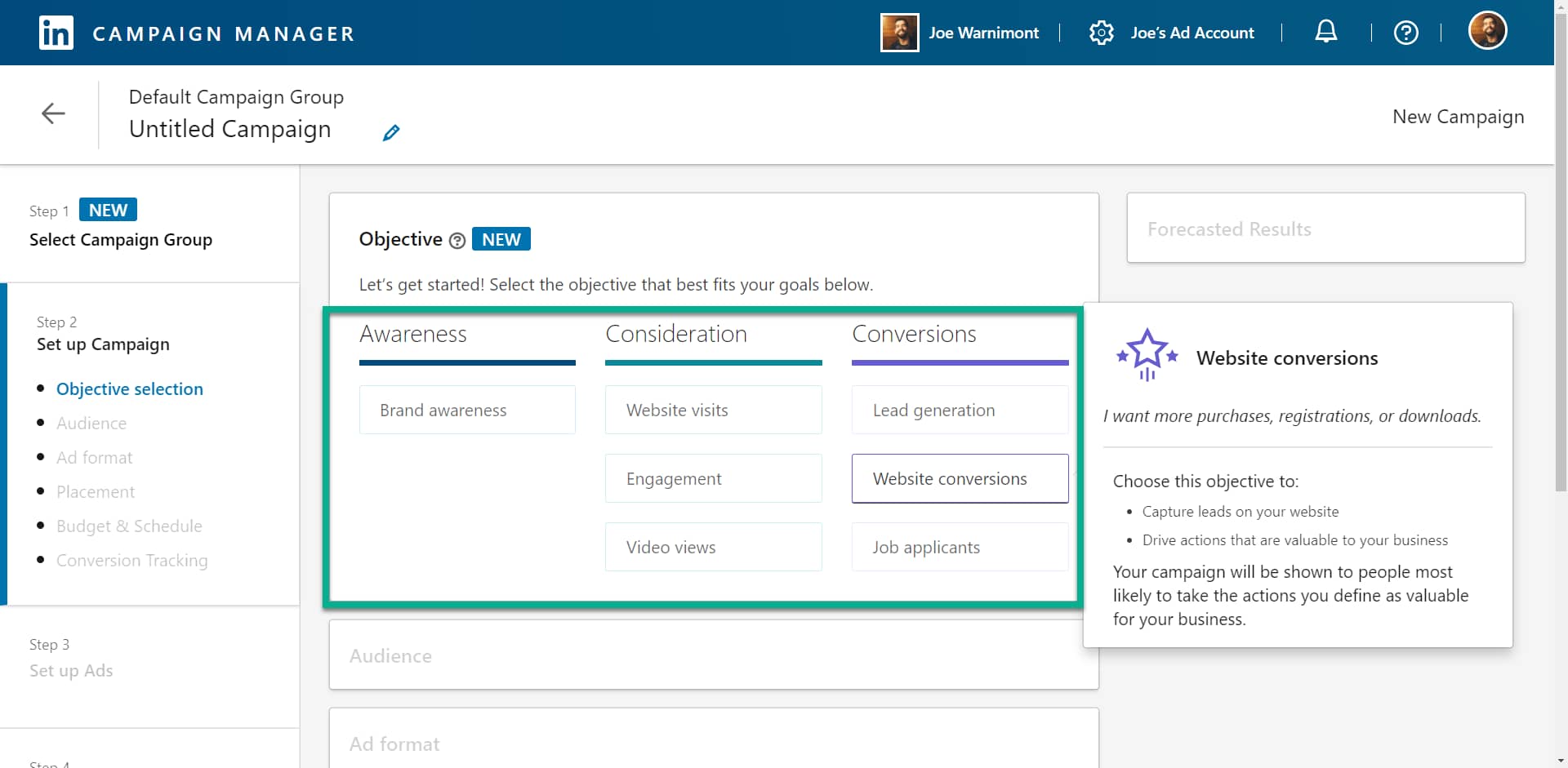
Task: Go to Objective selection step
Action: pyautogui.click(x=130, y=389)
